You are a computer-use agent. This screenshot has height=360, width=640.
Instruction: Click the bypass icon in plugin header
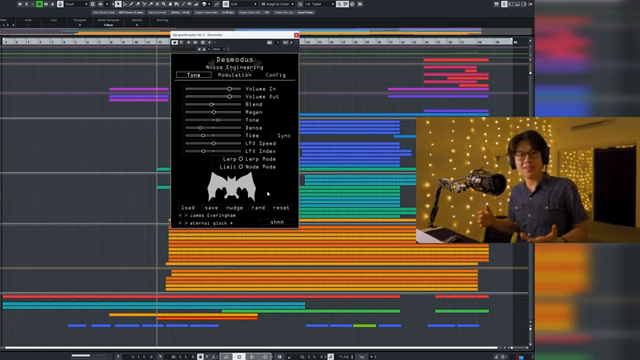coord(181,42)
